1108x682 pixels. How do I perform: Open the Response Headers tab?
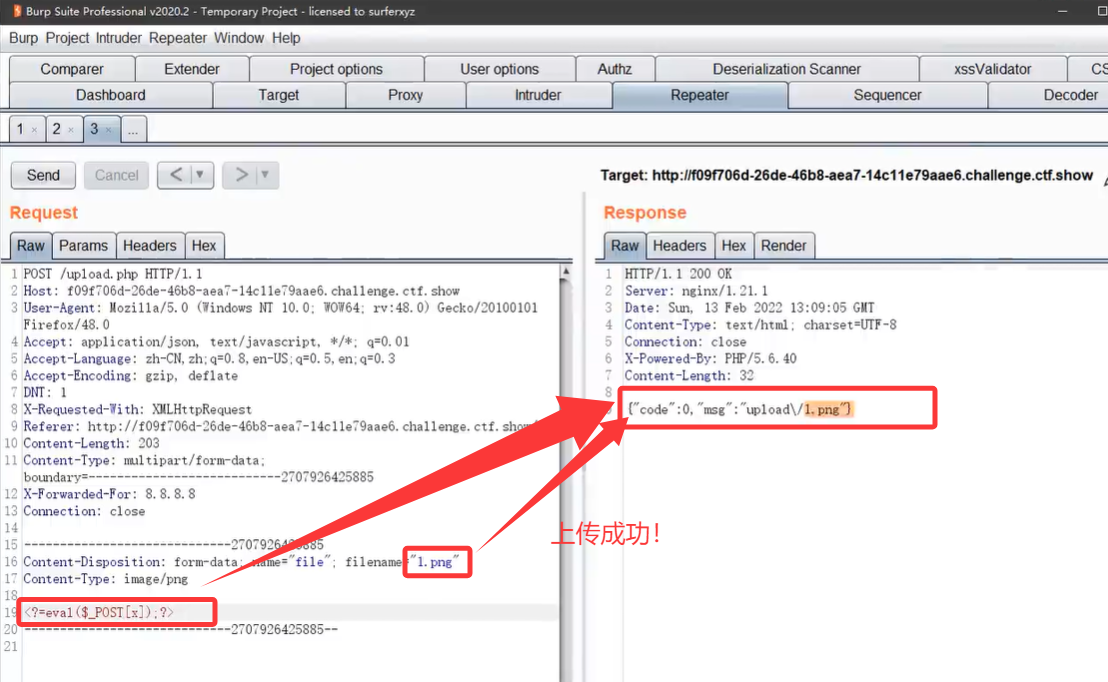coord(680,246)
